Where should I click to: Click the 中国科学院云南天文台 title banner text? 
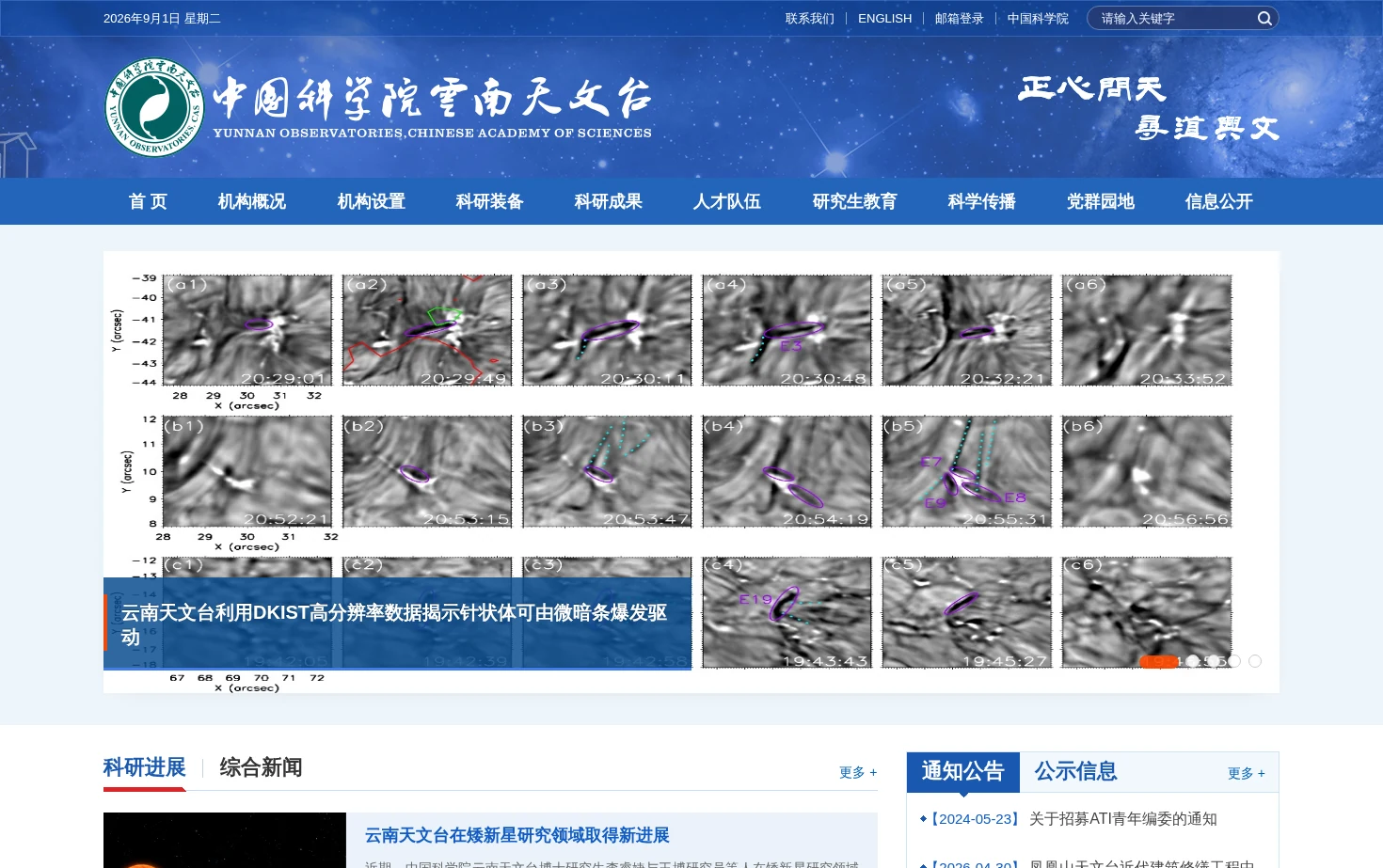pyautogui.click(x=432, y=107)
